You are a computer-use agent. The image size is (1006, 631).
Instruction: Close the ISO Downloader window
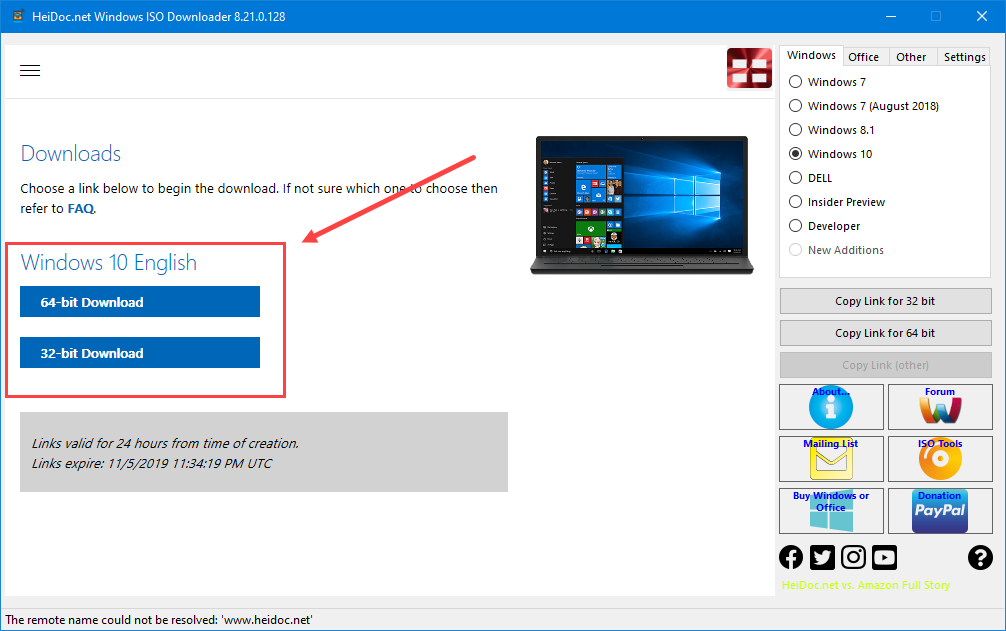(x=982, y=16)
